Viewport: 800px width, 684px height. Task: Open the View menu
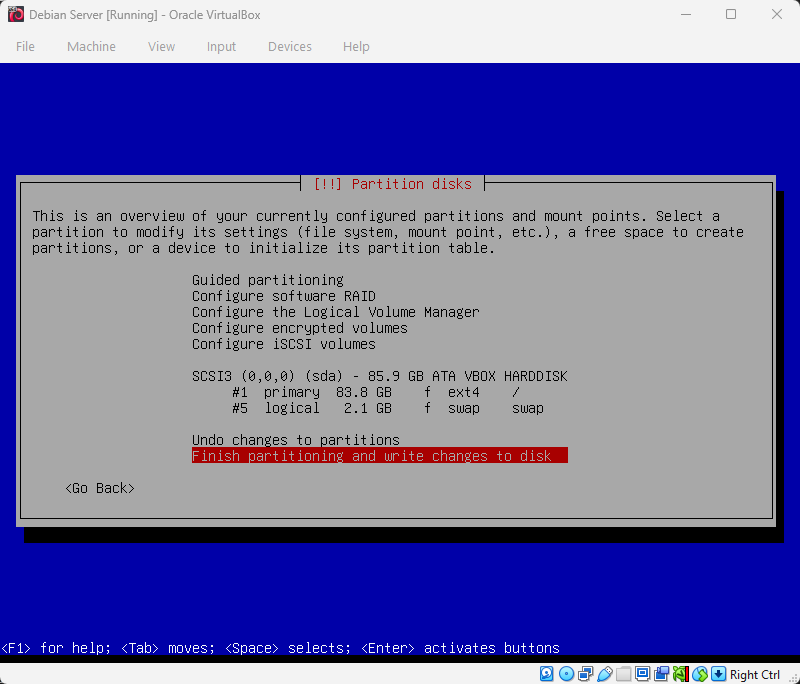[161, 46]
